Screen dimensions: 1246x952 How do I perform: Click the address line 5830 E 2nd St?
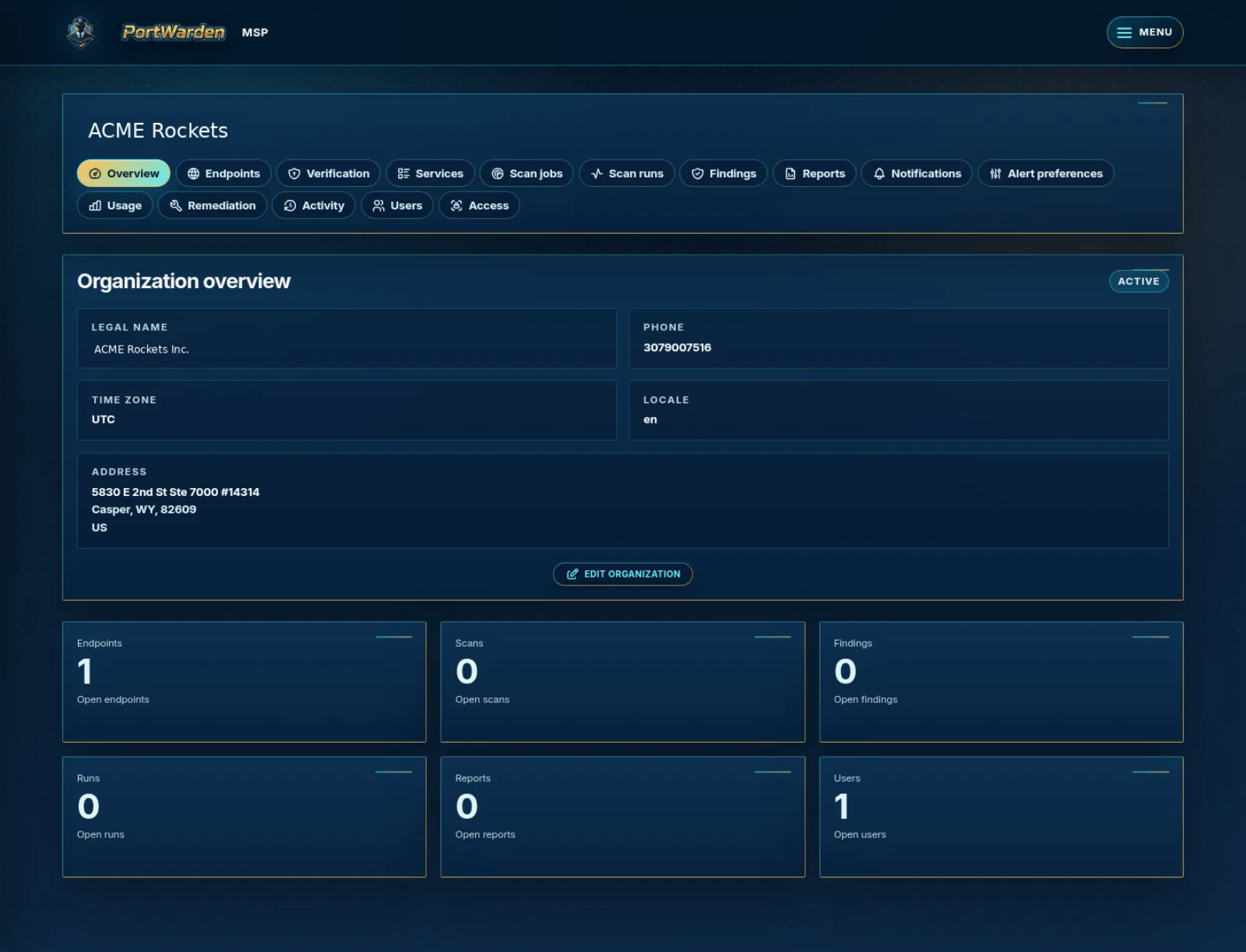pyautogui.click(x=175, y=492)
